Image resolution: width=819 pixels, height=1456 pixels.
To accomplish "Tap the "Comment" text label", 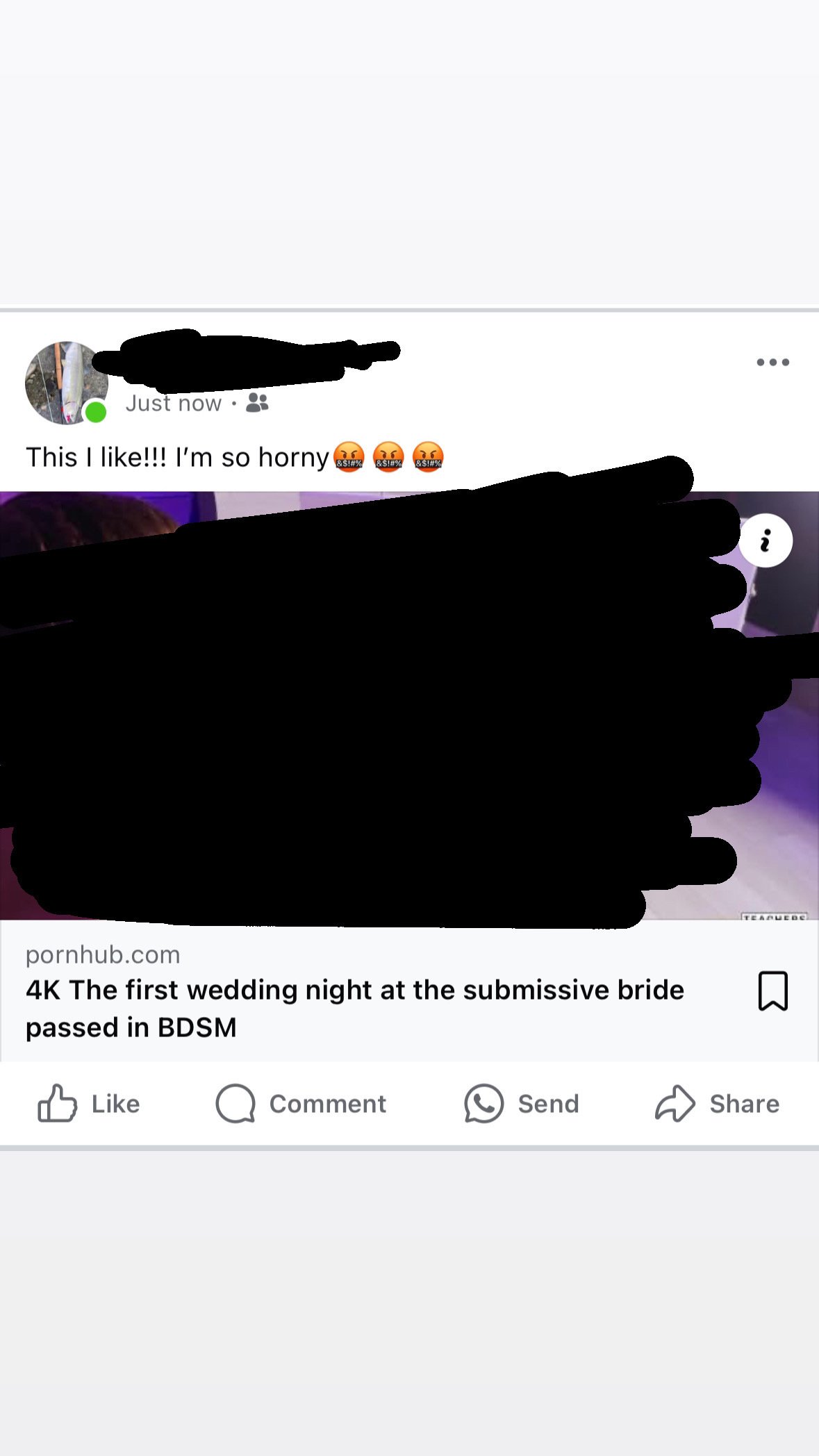I will [328, 1104].
